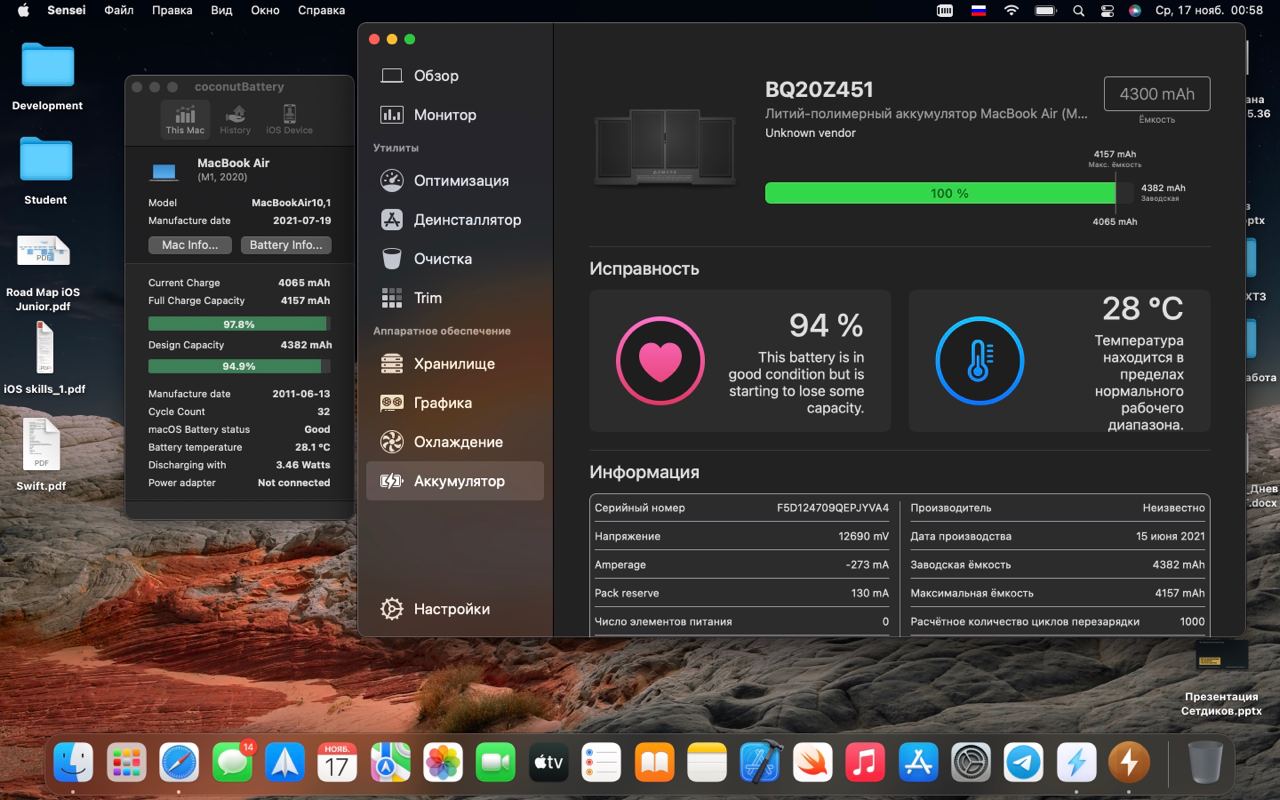Open the Student folder on desktop
Image resolution: width=1280 pixels, height=800 pixels.
[x=46, y=170]
